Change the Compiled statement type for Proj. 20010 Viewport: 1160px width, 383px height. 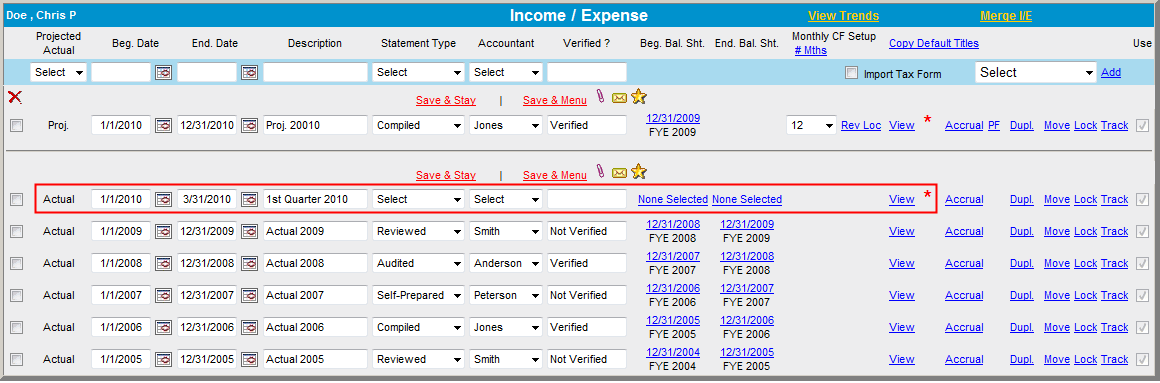(x=419, y=126)
